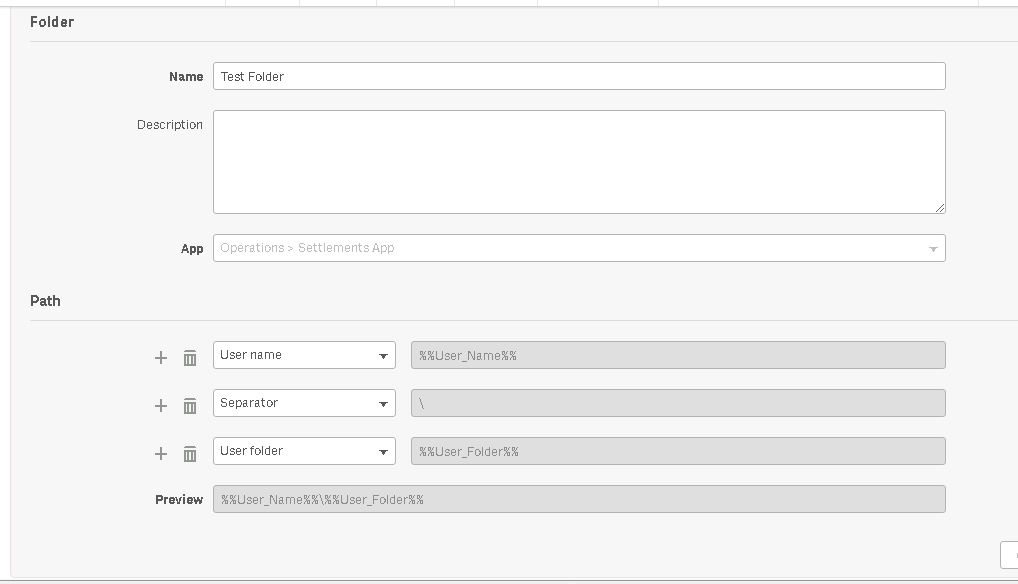Add a row after the Separator row

pyautogui.click(x=160, y=405)
